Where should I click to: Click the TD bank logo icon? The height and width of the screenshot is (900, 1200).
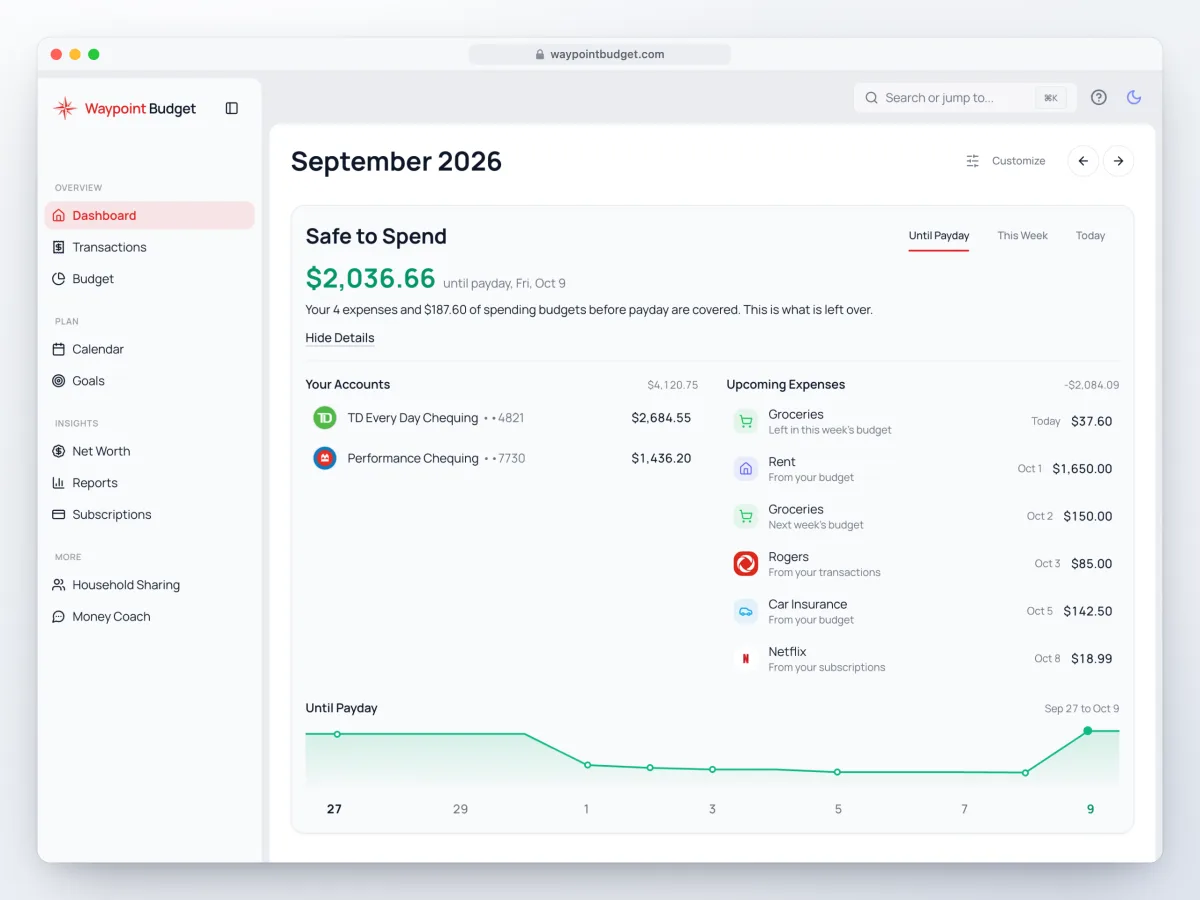coord(325,418)
